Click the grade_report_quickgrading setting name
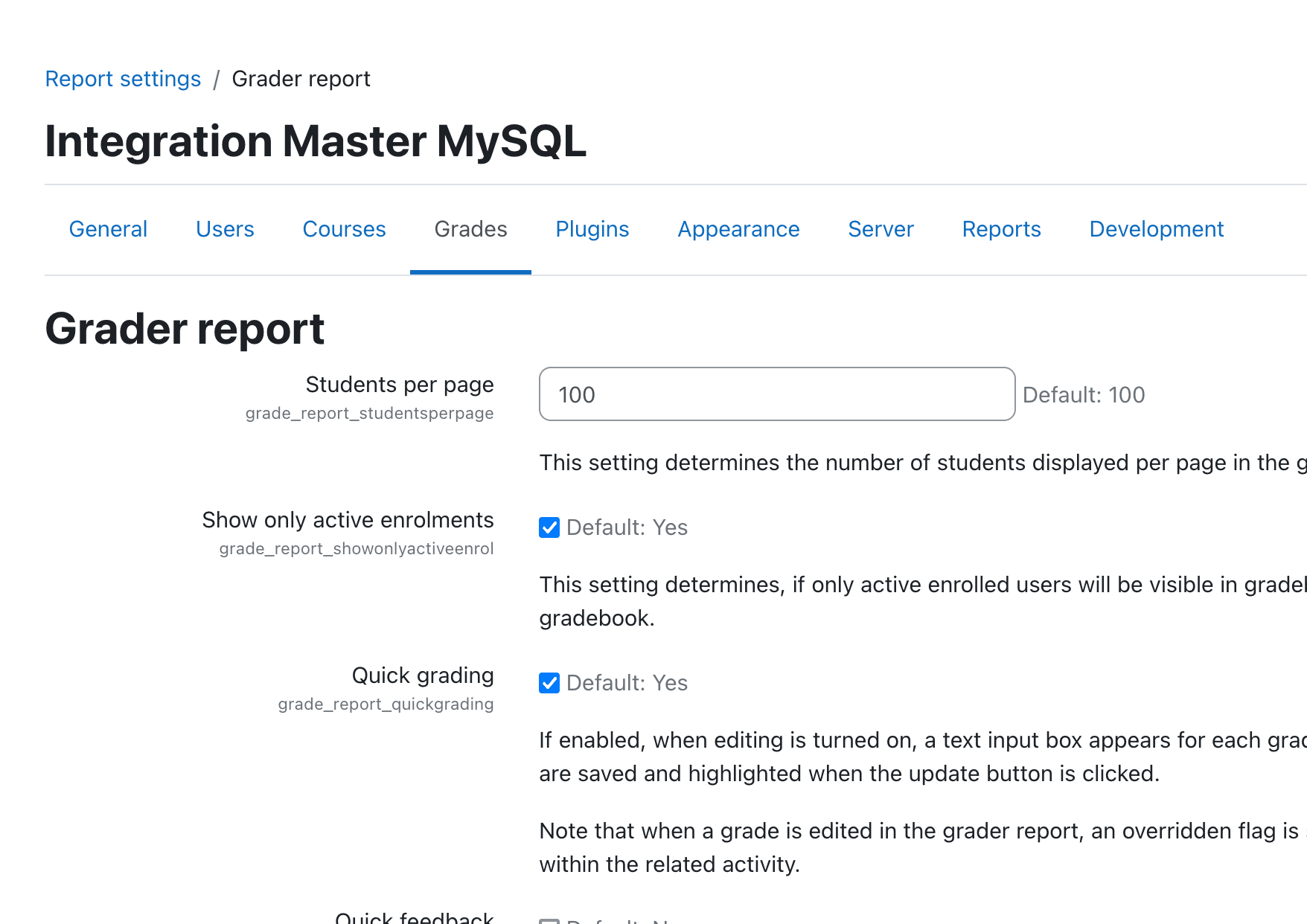The image size is (1307, 924). tap(386, 704)
